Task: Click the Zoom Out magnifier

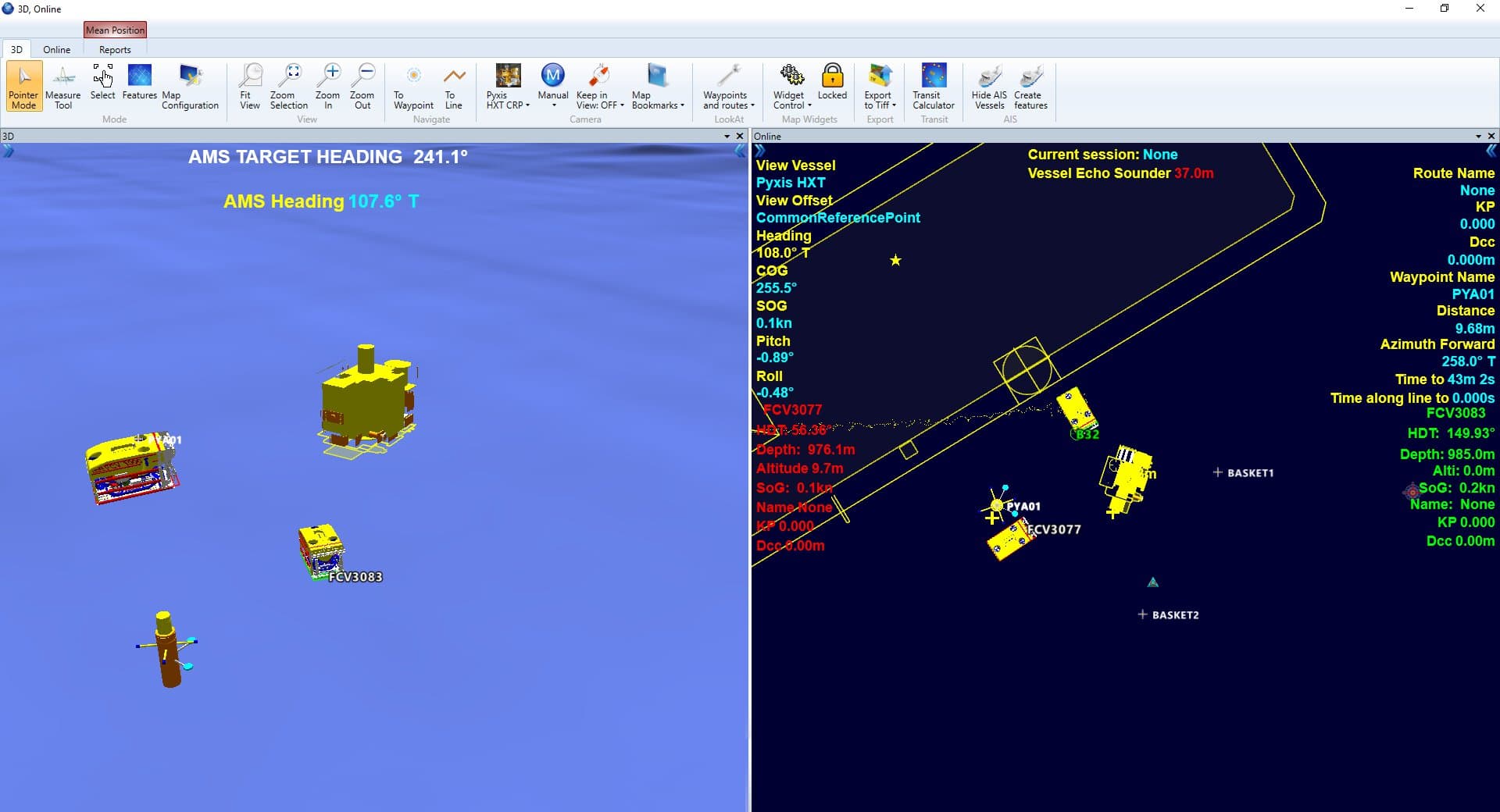Action: click(362, 86)
